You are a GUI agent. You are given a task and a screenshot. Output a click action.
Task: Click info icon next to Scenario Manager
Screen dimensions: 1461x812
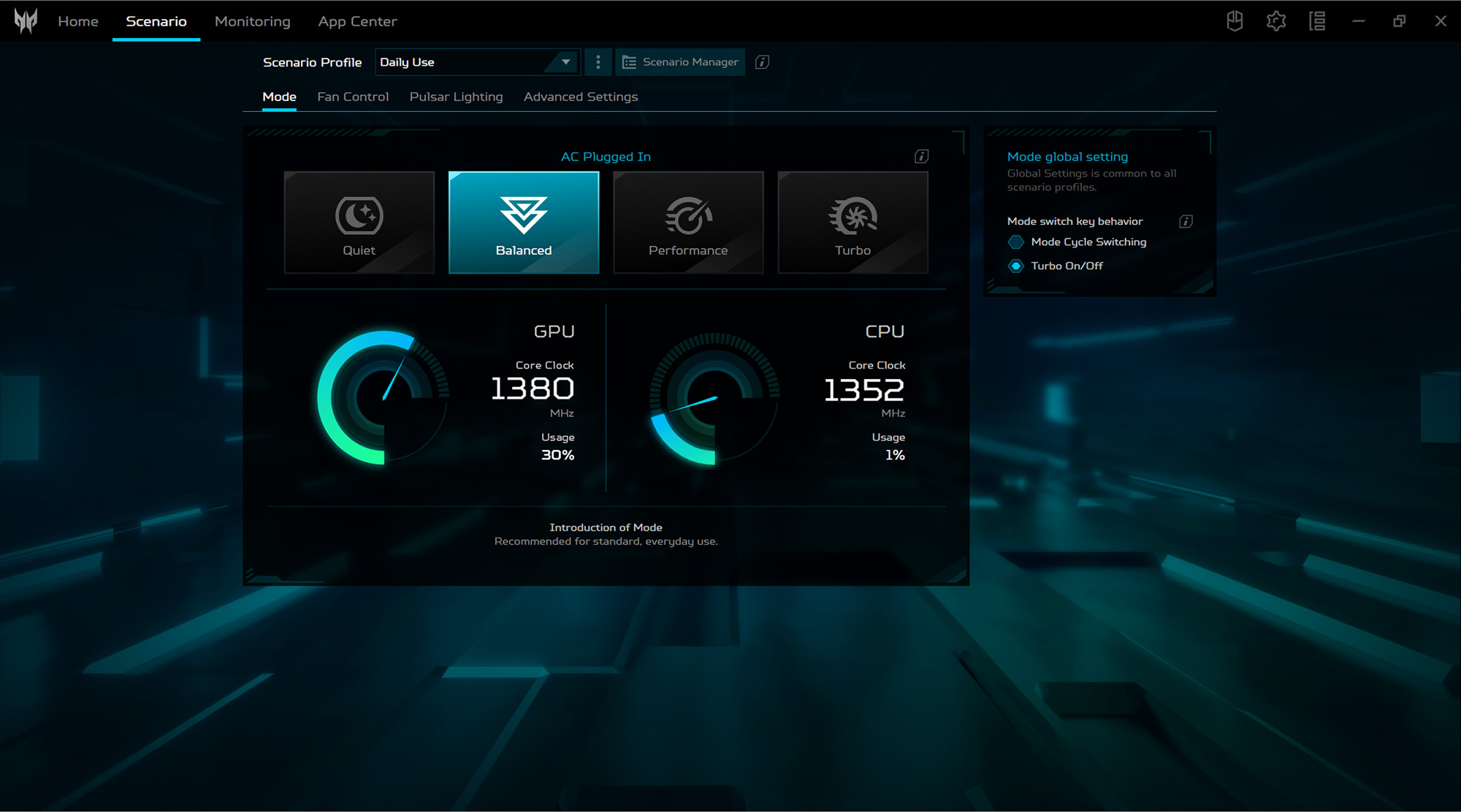point(762,62)
